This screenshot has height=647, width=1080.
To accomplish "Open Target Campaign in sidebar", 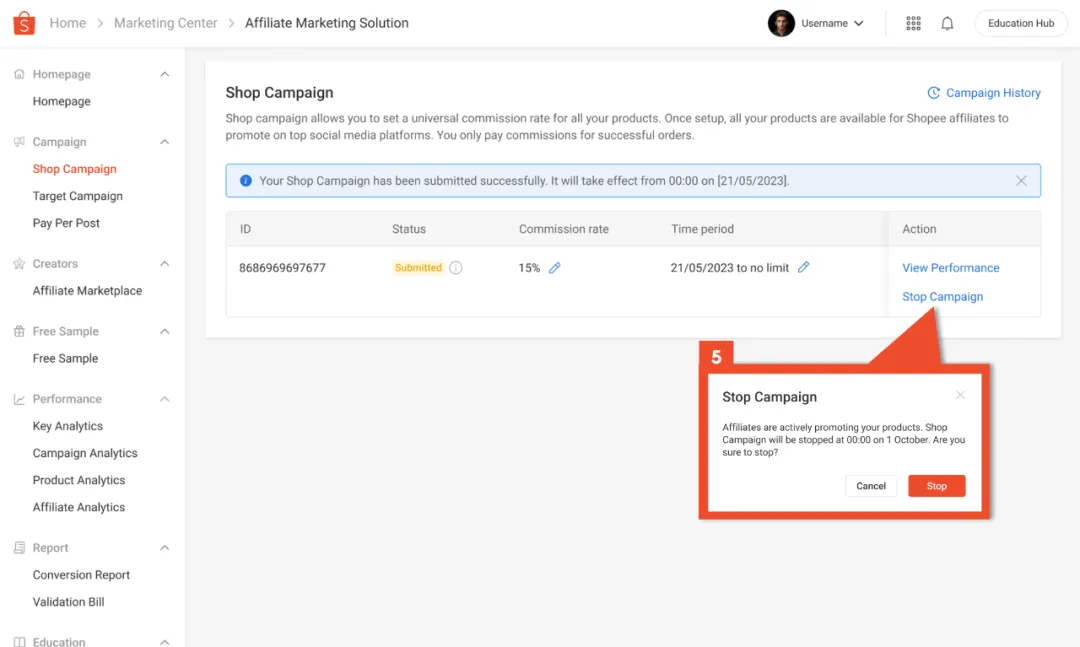I will click(78, 196).
